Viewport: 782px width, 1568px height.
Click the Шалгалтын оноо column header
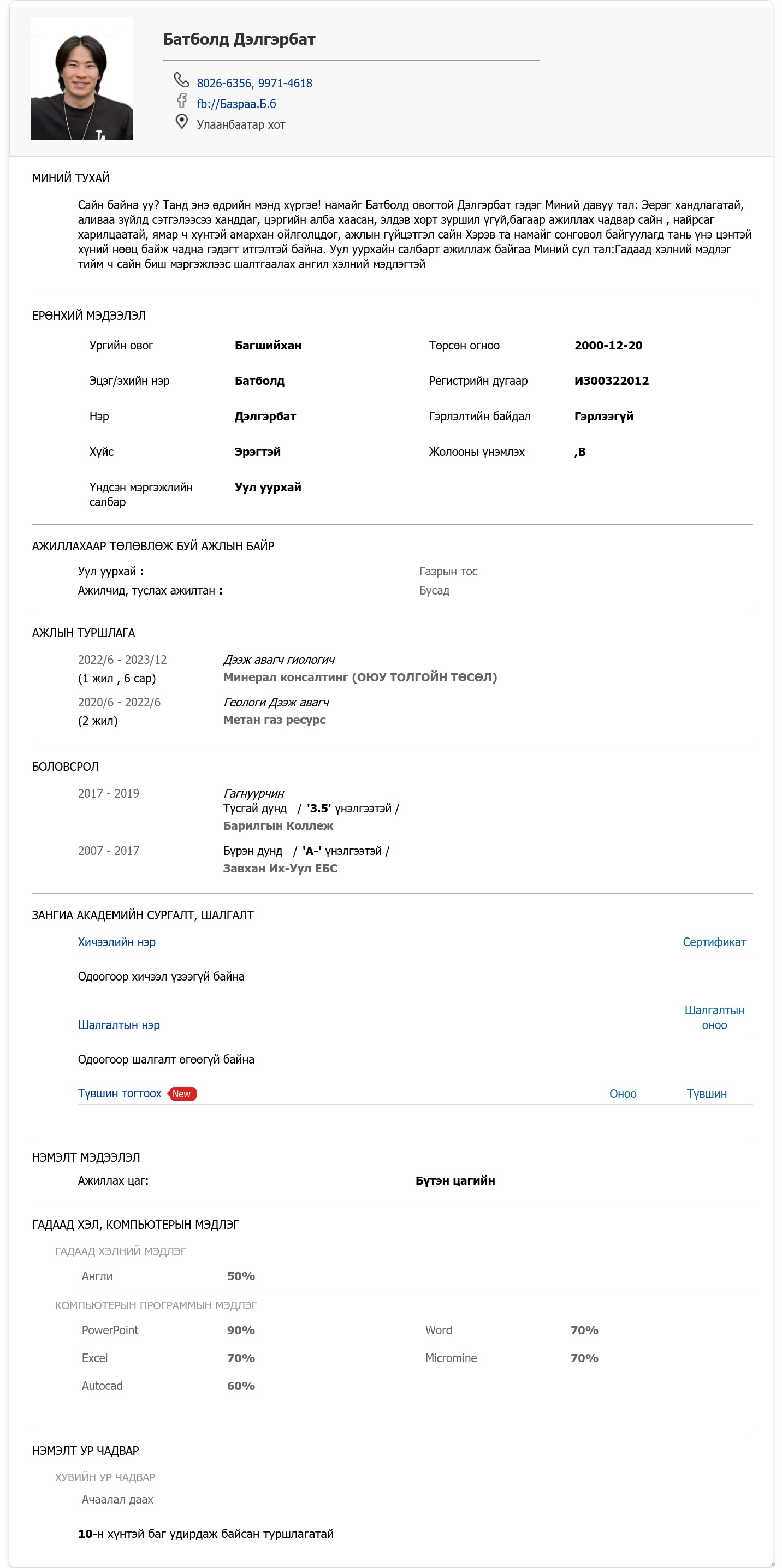click(714, 1018)
